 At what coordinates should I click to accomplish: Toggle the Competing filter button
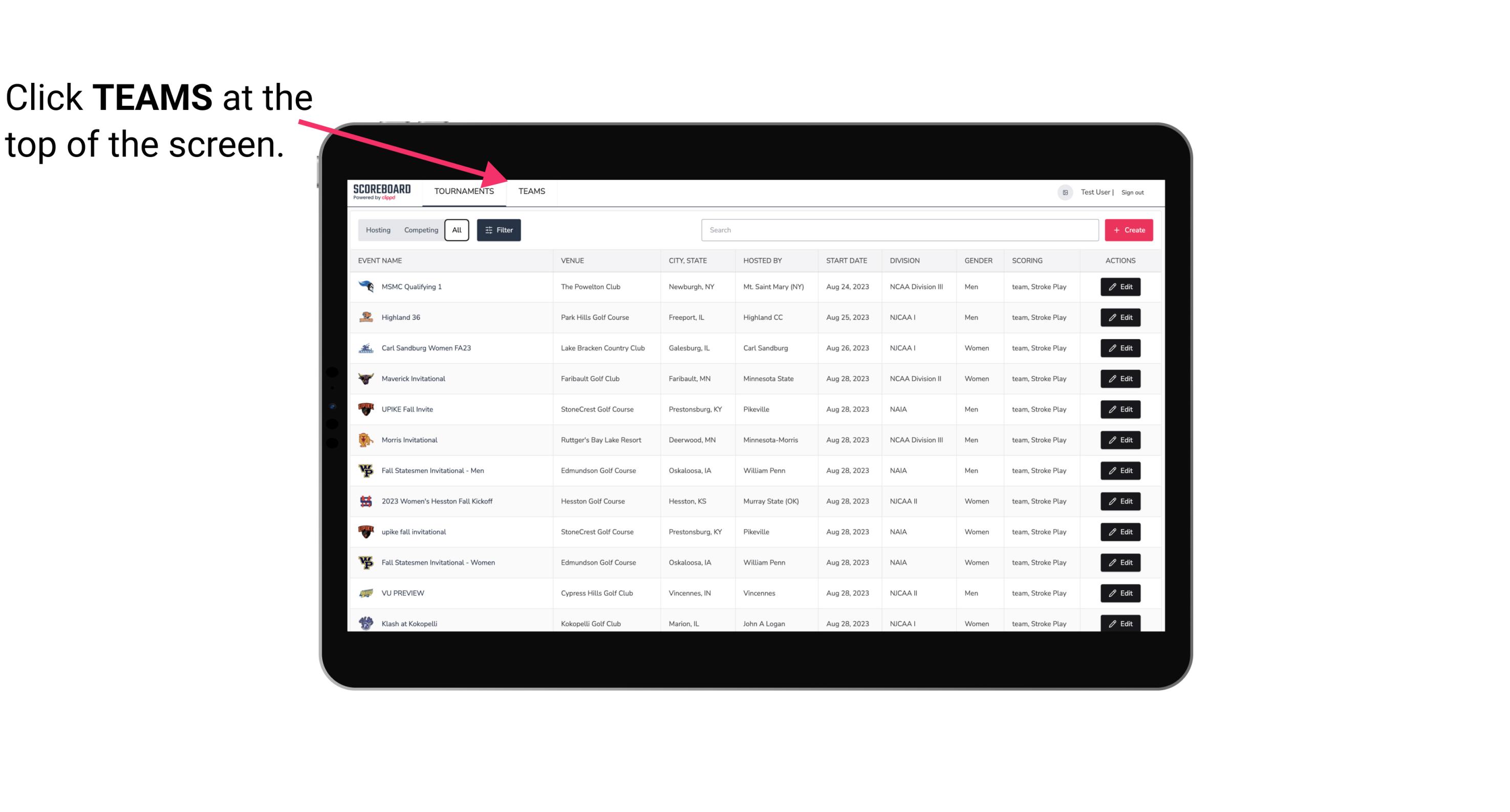coord(419,230)
